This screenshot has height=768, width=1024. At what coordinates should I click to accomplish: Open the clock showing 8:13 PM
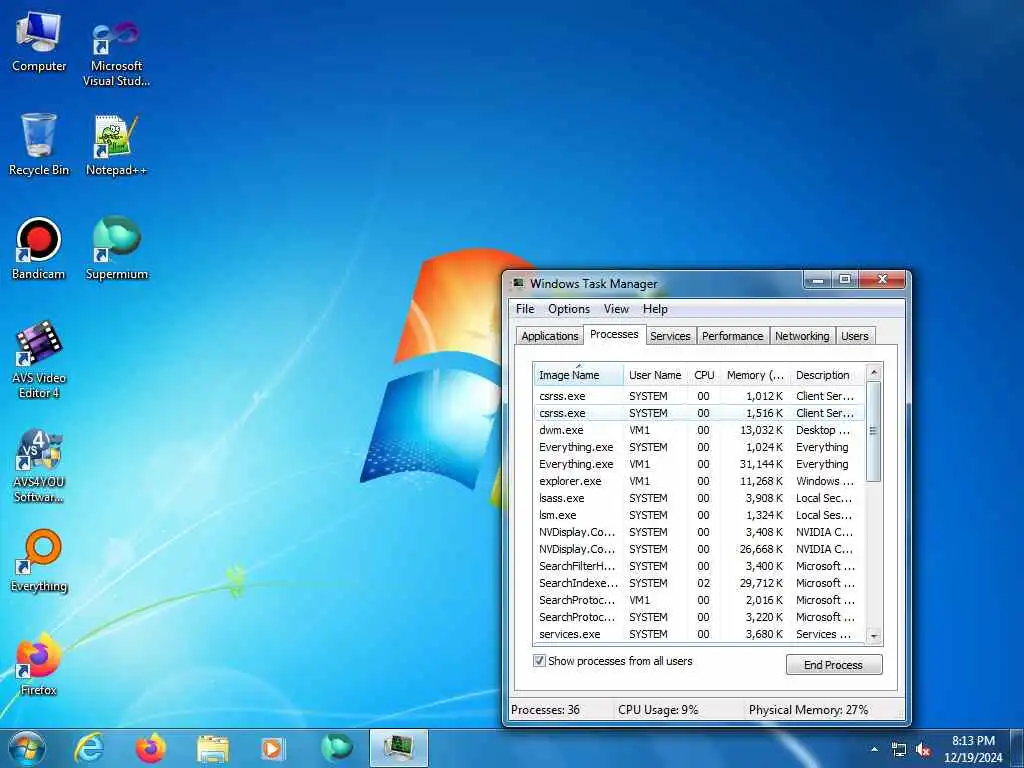tap(973, 749)
